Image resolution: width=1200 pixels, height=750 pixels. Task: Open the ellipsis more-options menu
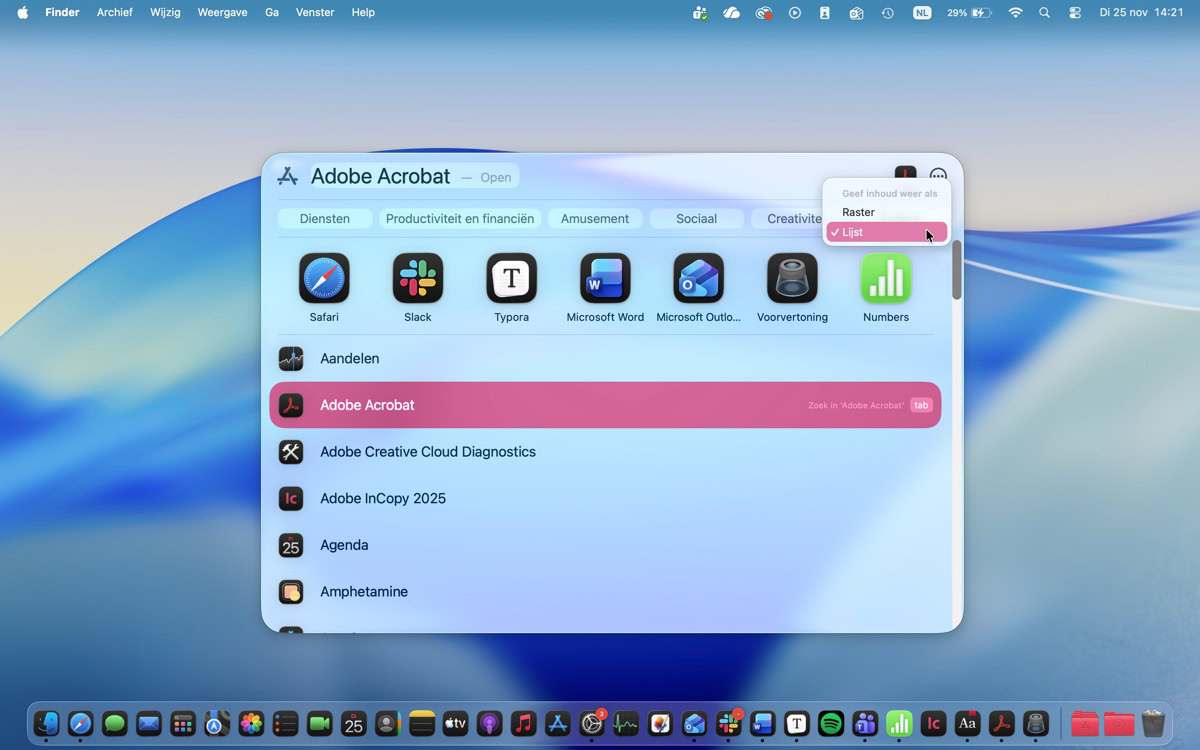937,176
